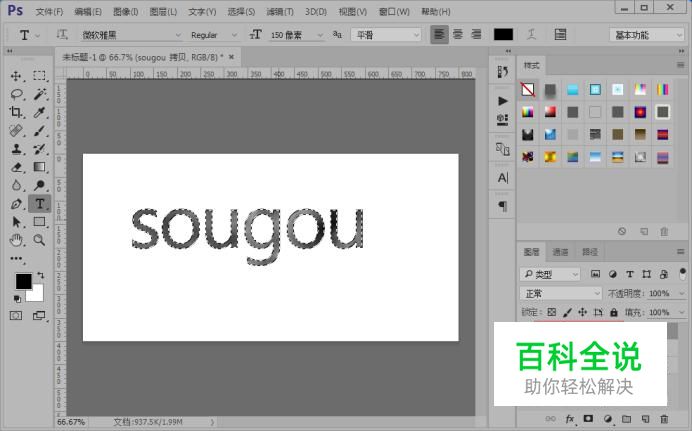Open the File menu

pos(49,11)
